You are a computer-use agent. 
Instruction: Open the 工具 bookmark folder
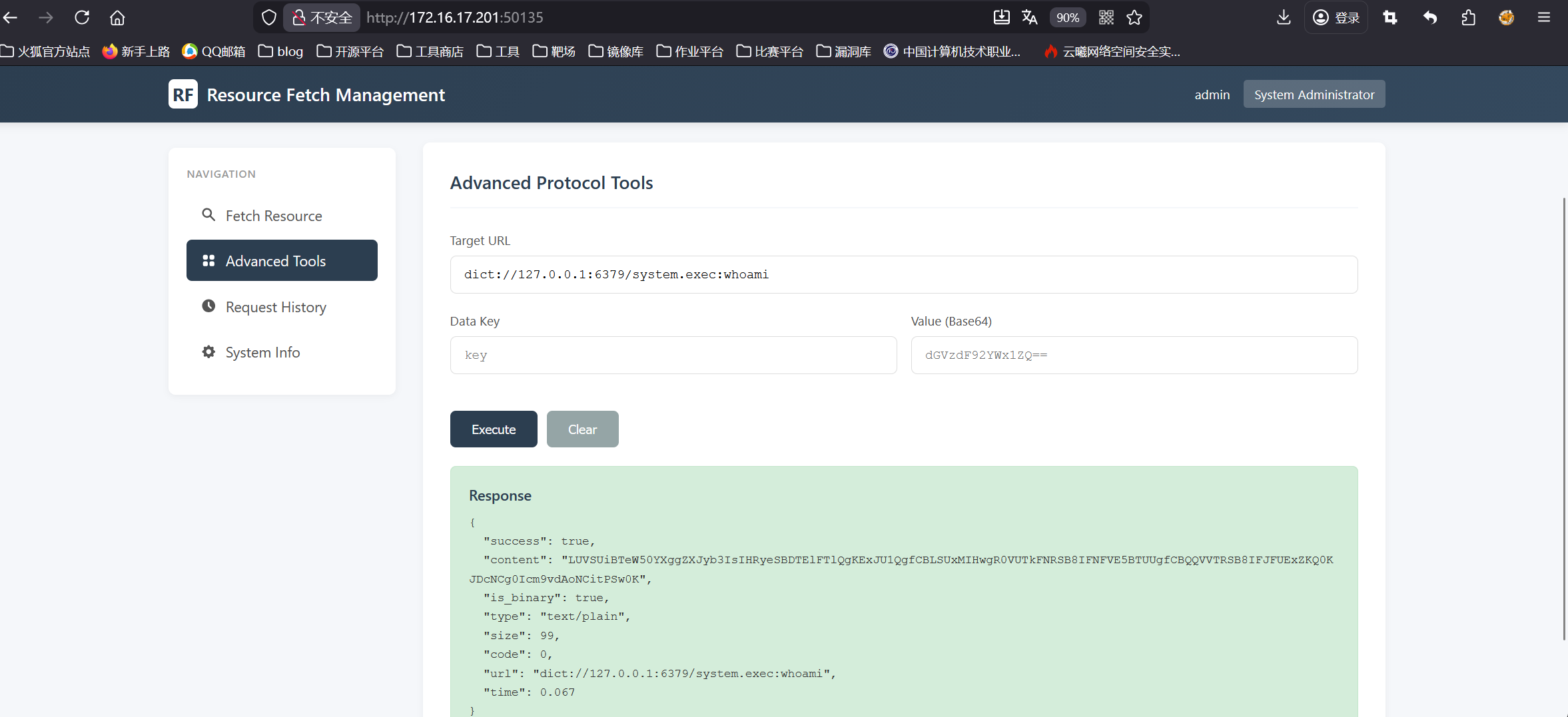pyautogui.click(x=498, y=51)
